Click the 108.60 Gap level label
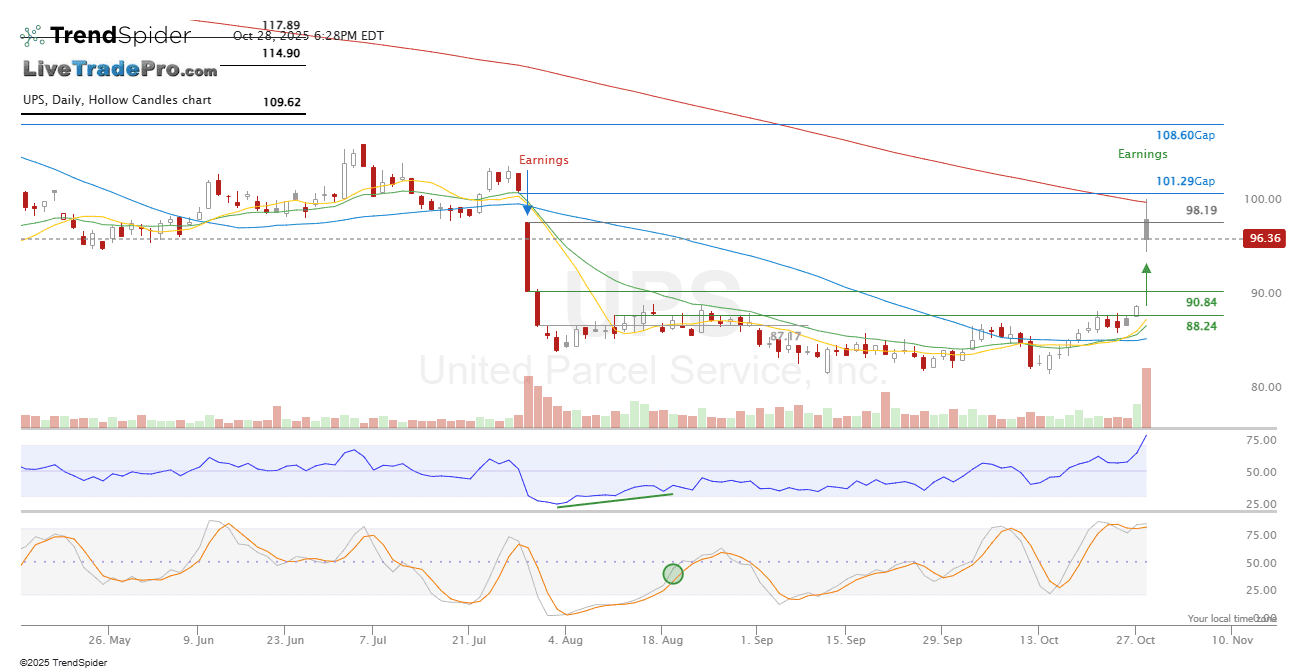The width and height of the screenshot is (1307, 672). (x=1185, y=135)
